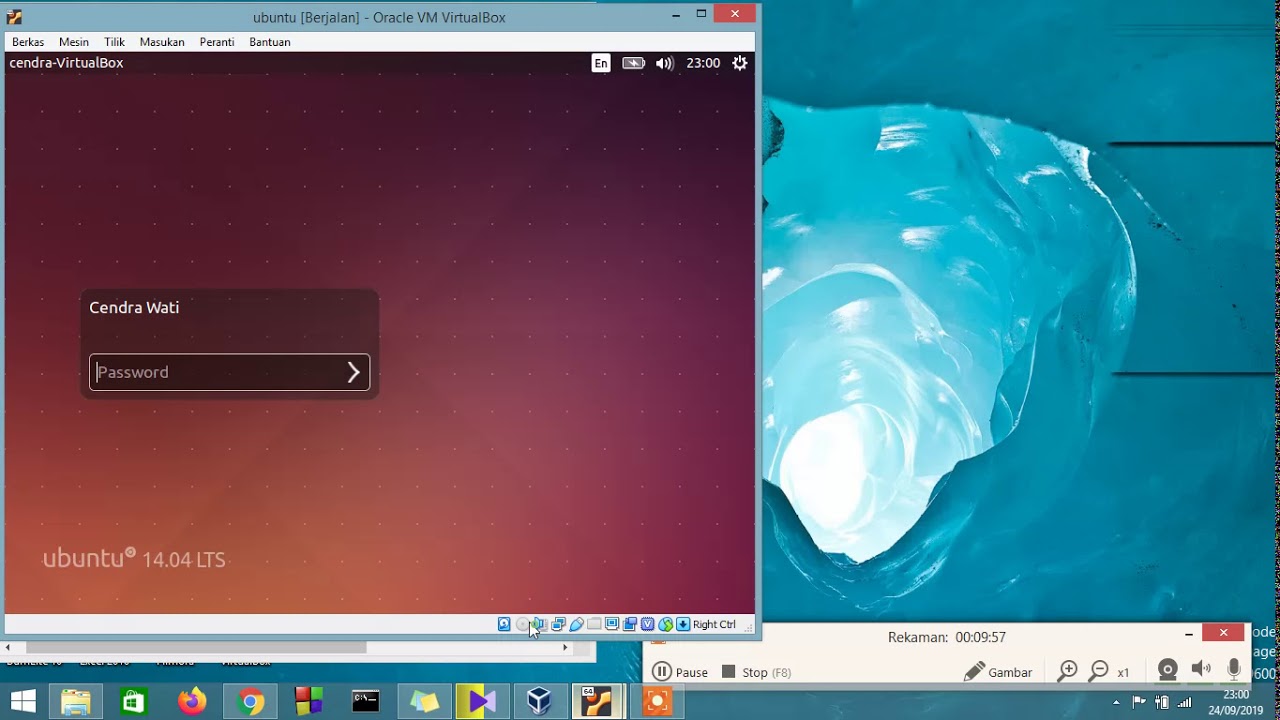Open Visual Studio from the taskbar
The width and height of the screenshot is (1280, 720).
click(482, 702)
